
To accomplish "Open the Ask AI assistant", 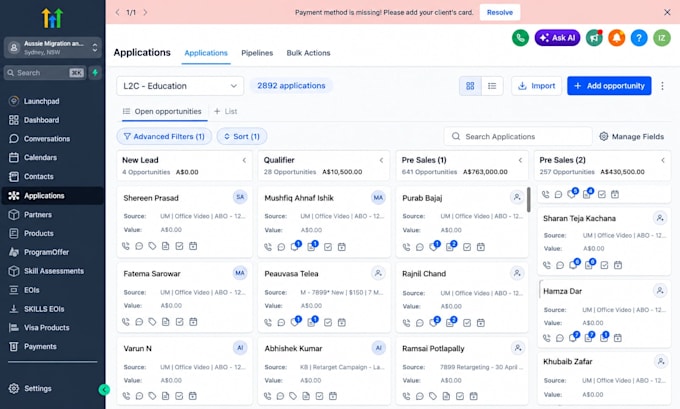I will [x=557, y=38].
